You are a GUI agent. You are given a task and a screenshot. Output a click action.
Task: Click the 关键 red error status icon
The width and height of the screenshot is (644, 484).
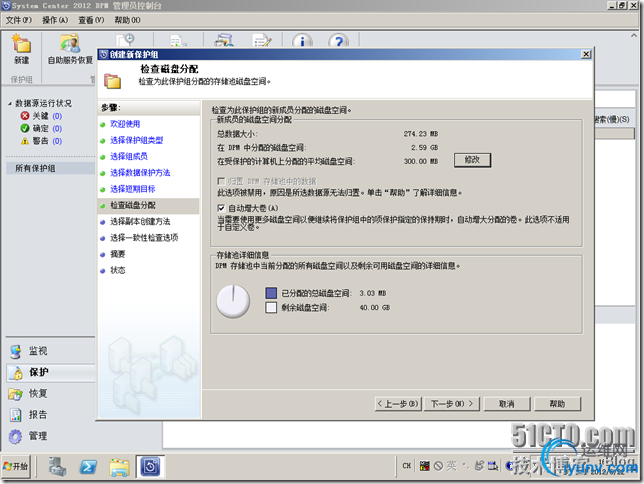[x=25, y=116]
